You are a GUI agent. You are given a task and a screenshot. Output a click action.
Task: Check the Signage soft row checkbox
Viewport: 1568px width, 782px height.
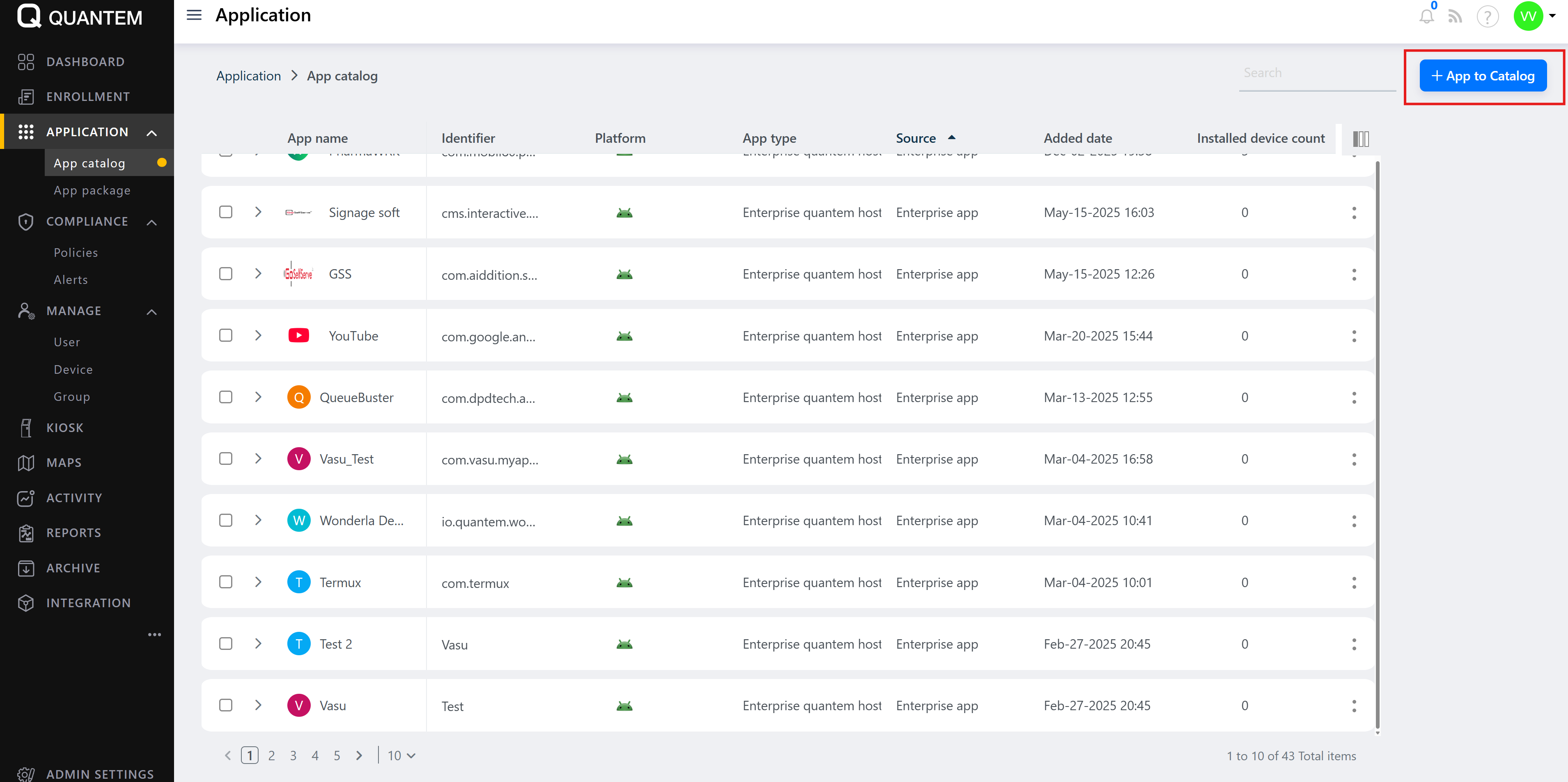click(x=226, y=212)
